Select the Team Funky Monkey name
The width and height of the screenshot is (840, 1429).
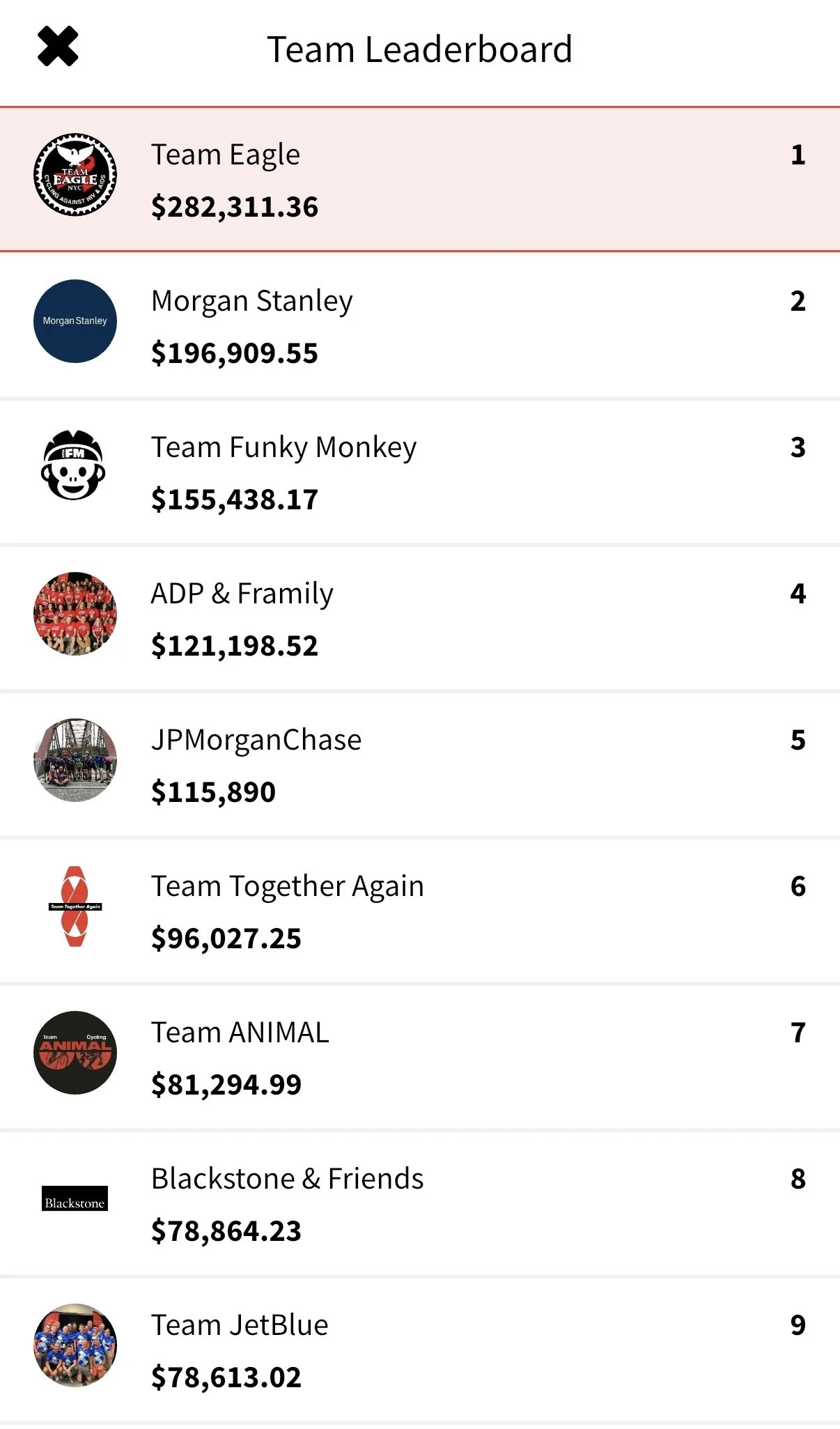(284, 447)
